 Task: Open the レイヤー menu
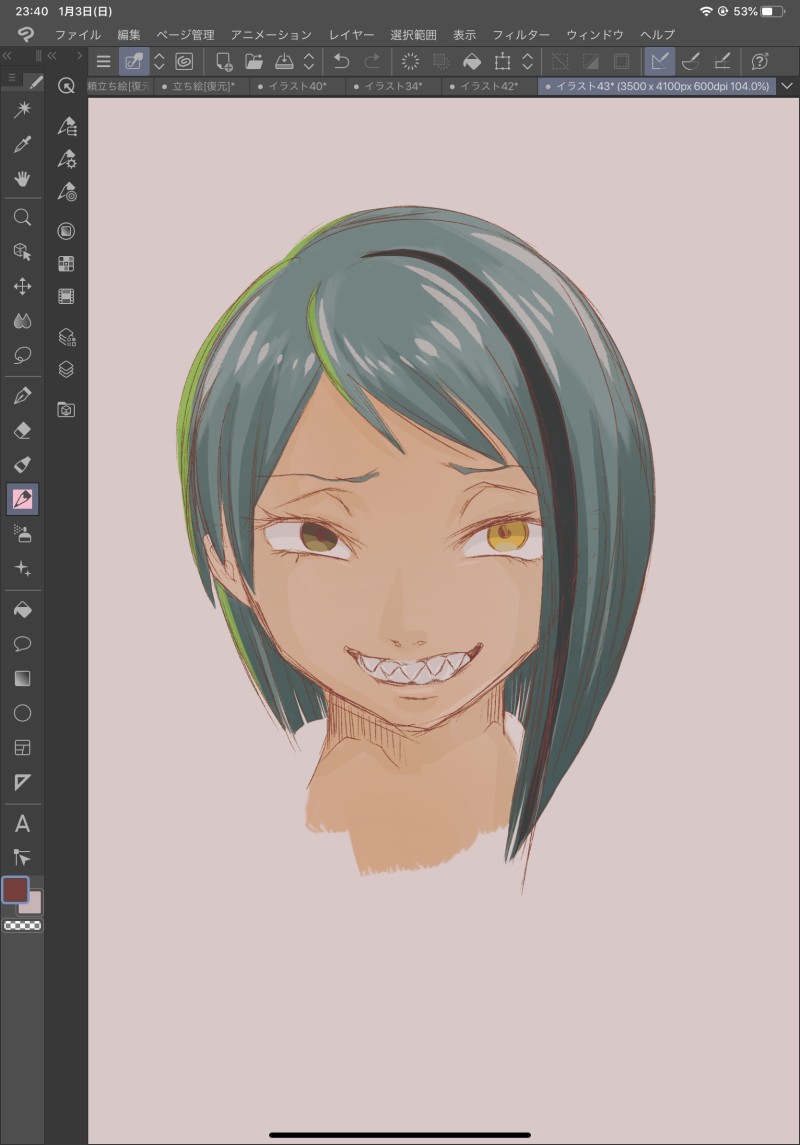click(351, 34)
